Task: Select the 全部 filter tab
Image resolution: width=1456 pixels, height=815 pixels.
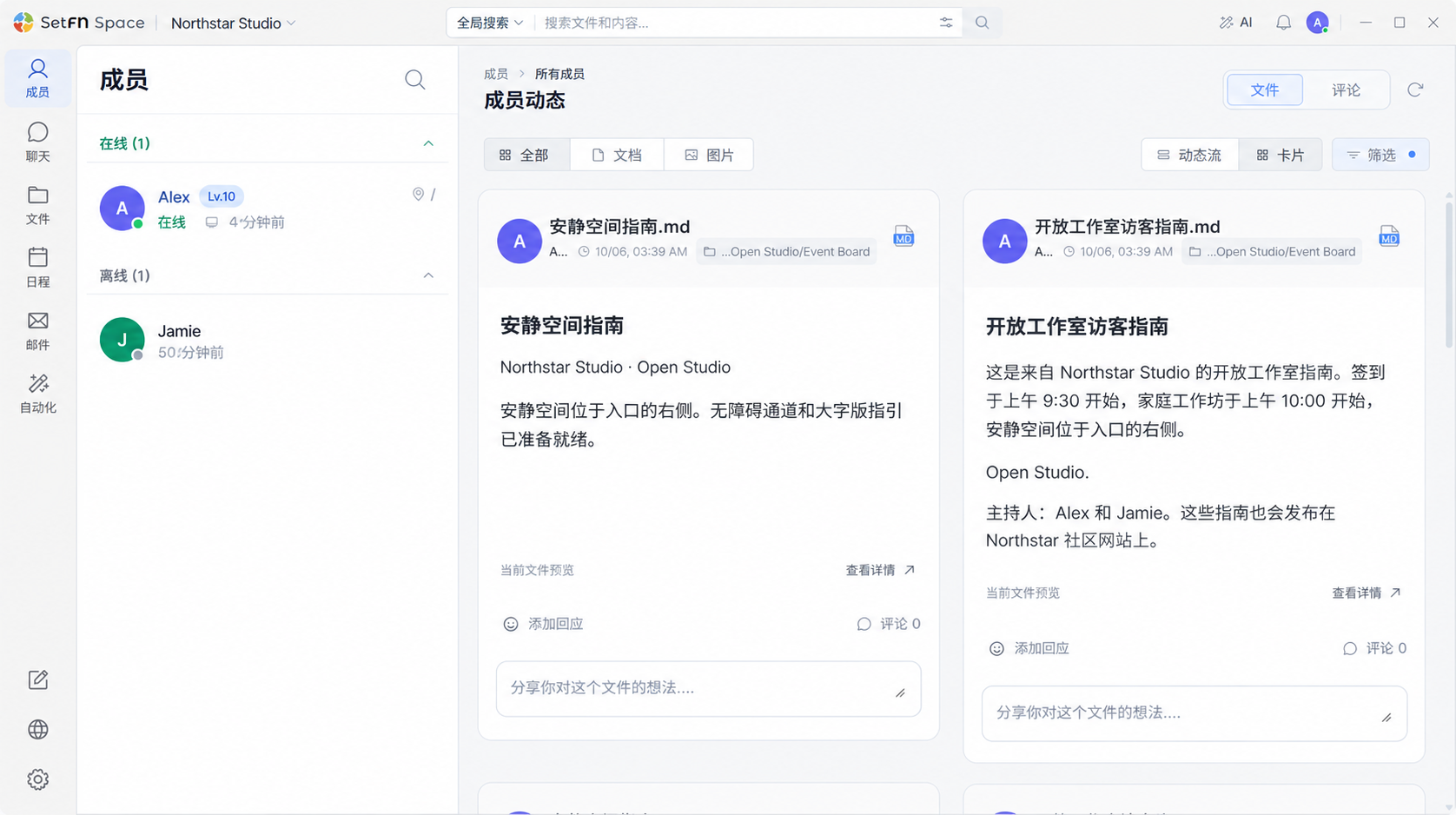Action: click(x=526, y=155)
